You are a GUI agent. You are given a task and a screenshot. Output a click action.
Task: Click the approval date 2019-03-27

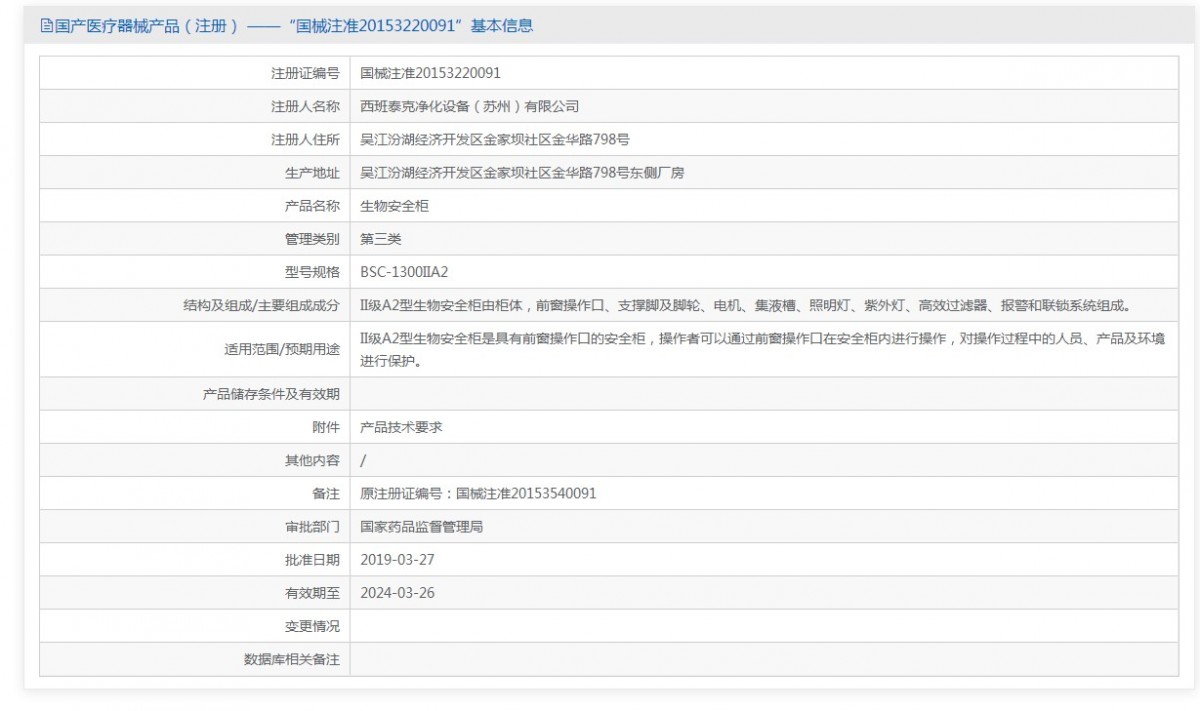tap(397, 559)
